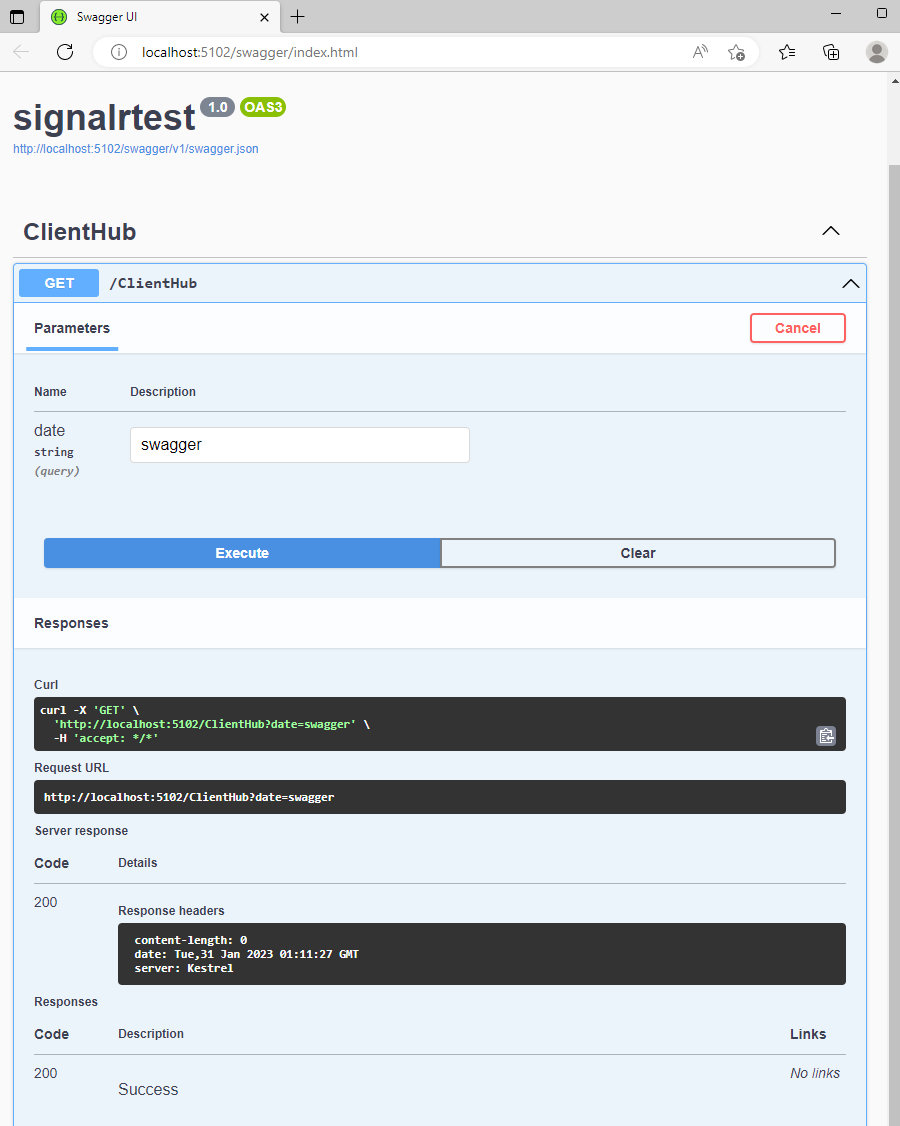Focus the date parameter input field

point(300,445)
